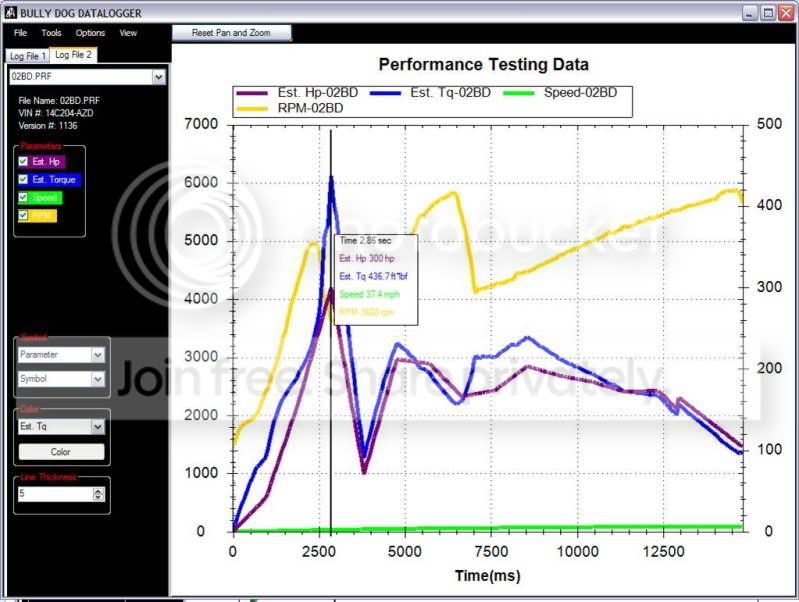Click the Color button
Image resolution: width=799 pixels, height=602 pixels.
pyautogui.click(x=61, y=452)
